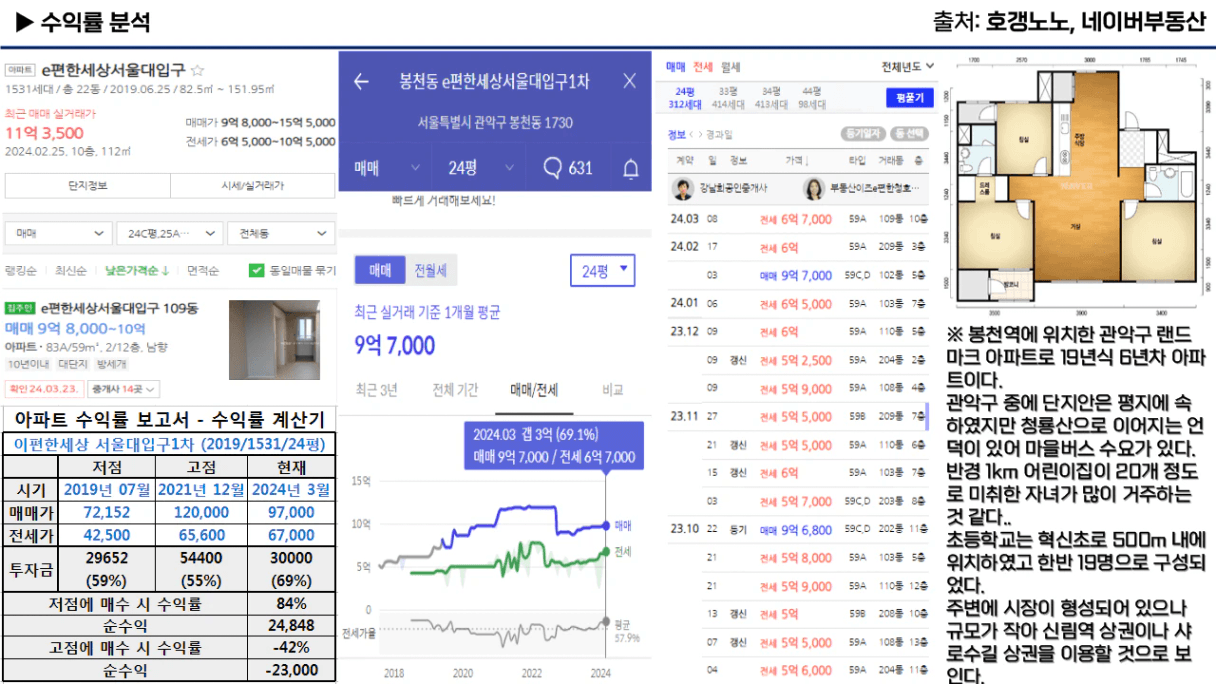Select the 44평 98세대 size tab
This screenshot has width=1216, height=684.
point(810,97)
